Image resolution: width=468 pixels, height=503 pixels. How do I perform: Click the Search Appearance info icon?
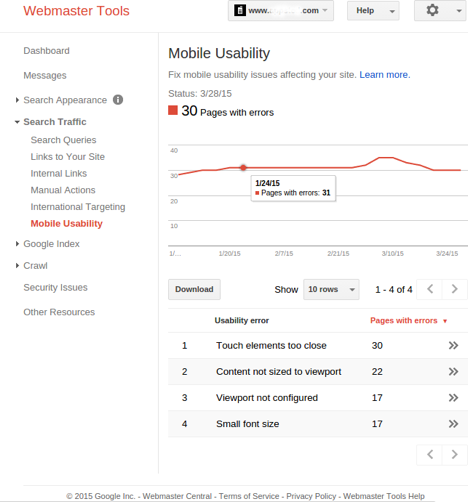coord(118,100)
